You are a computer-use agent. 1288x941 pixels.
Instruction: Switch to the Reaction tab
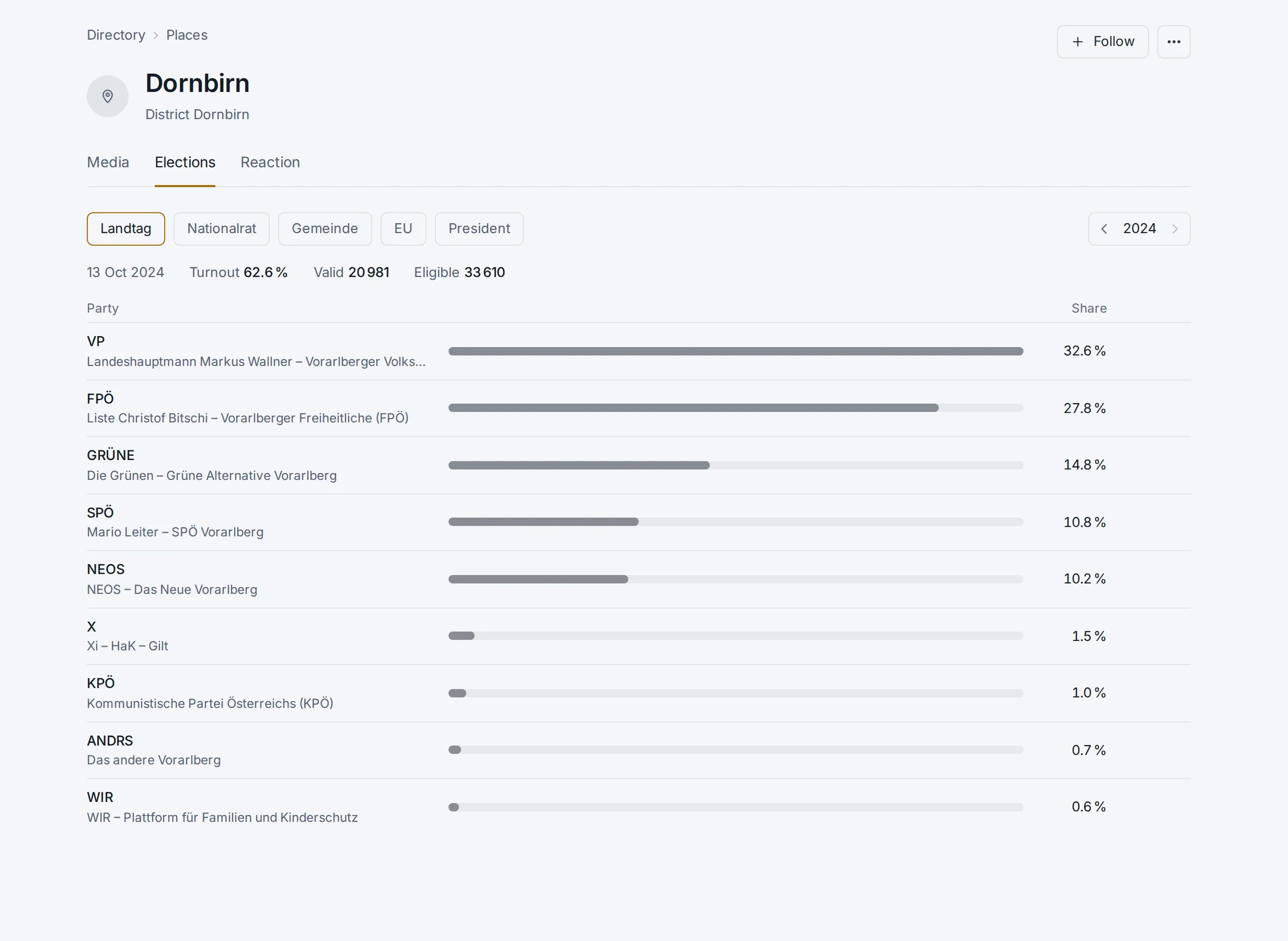270,162
